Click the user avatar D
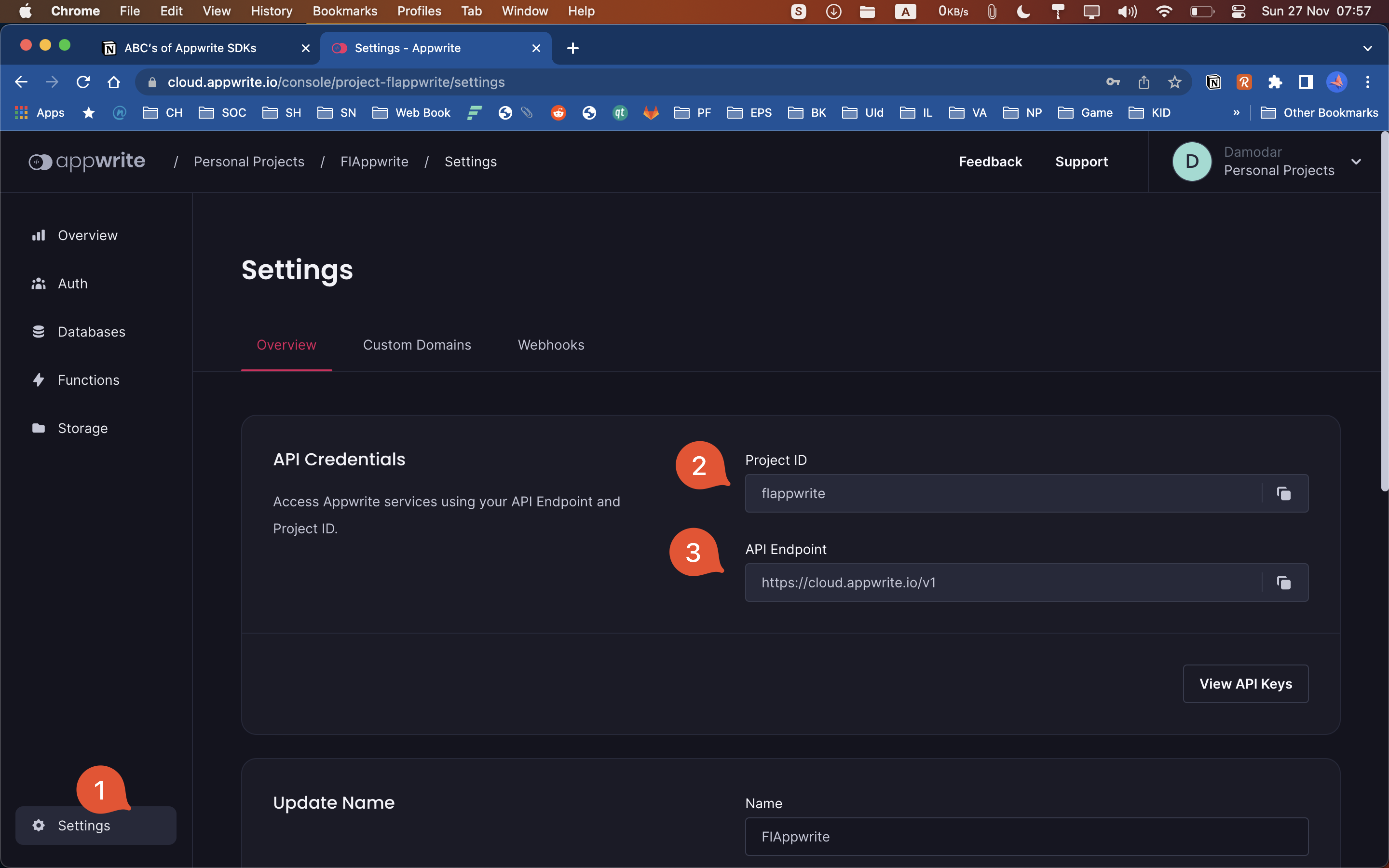Viewport: 1389px width, 868px height. click(1192, 162)
